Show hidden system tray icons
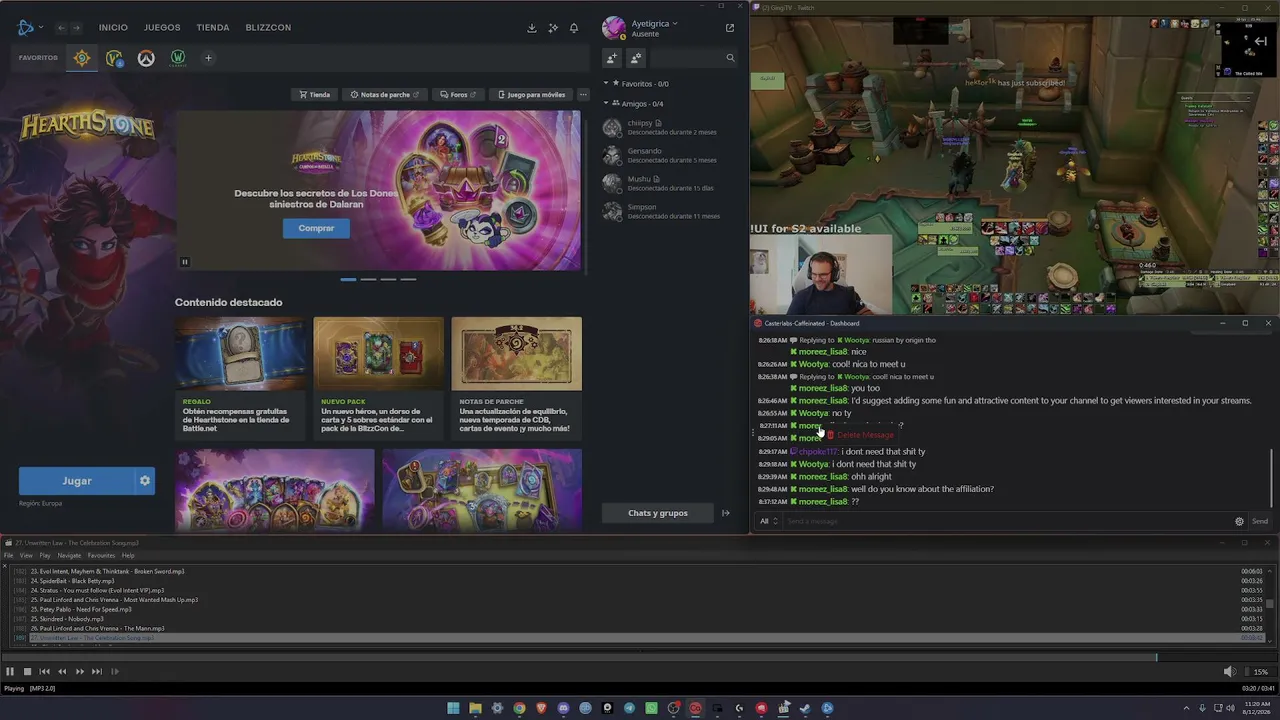Image resolution: width=1280 pixels, height=720 pixels. (x=1187, y=708)
